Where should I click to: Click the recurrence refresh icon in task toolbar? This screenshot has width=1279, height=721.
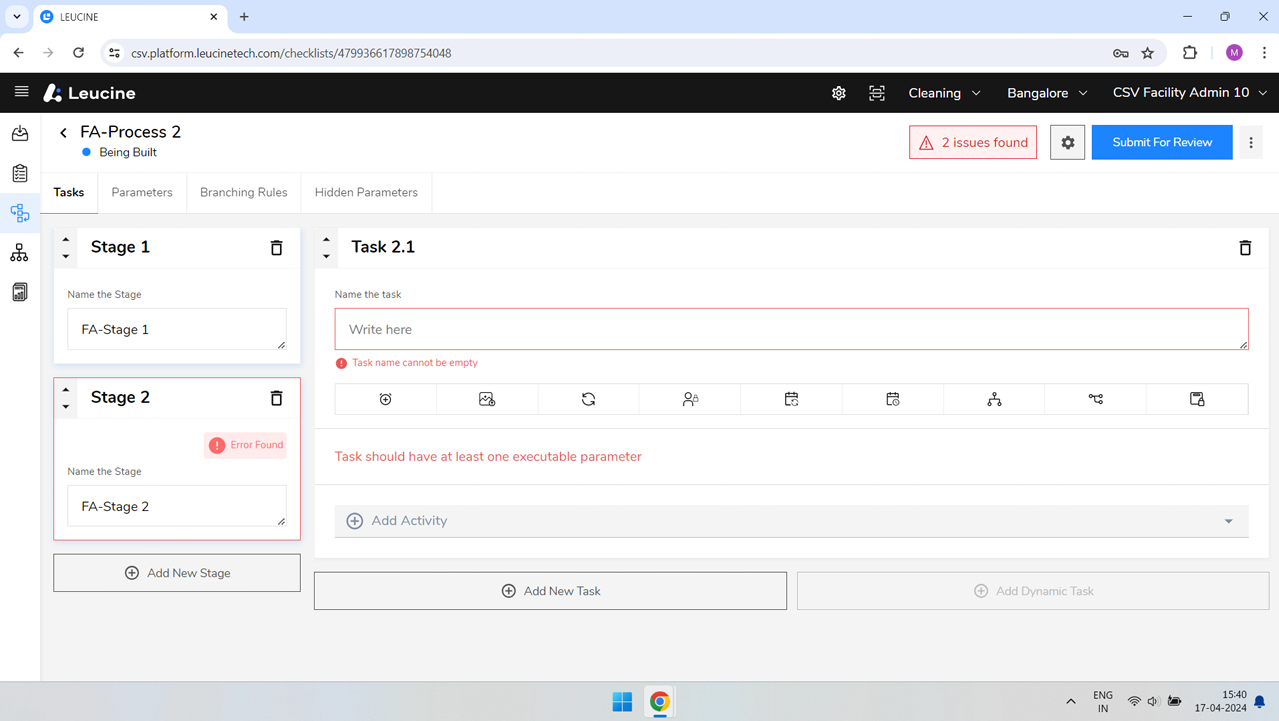[588, 399]
